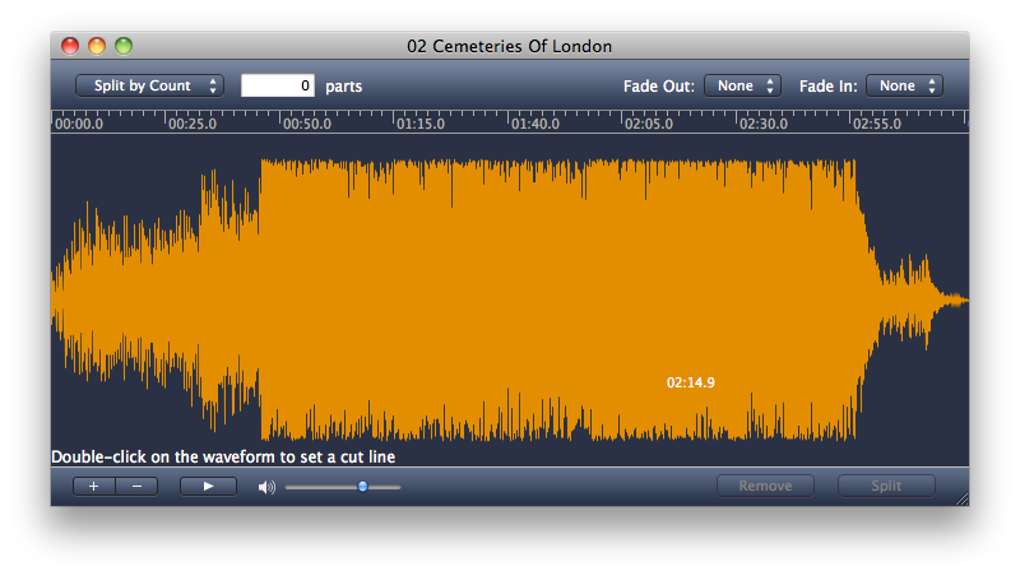1020x576 pixels.
Task: Click the 'Fade In:' label
Action: click(828, 86)
